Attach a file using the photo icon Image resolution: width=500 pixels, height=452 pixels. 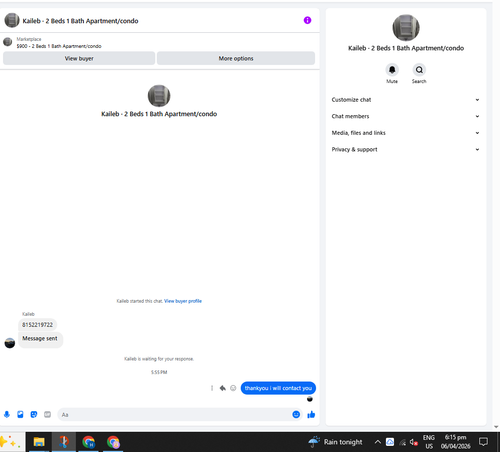(20, 414)
